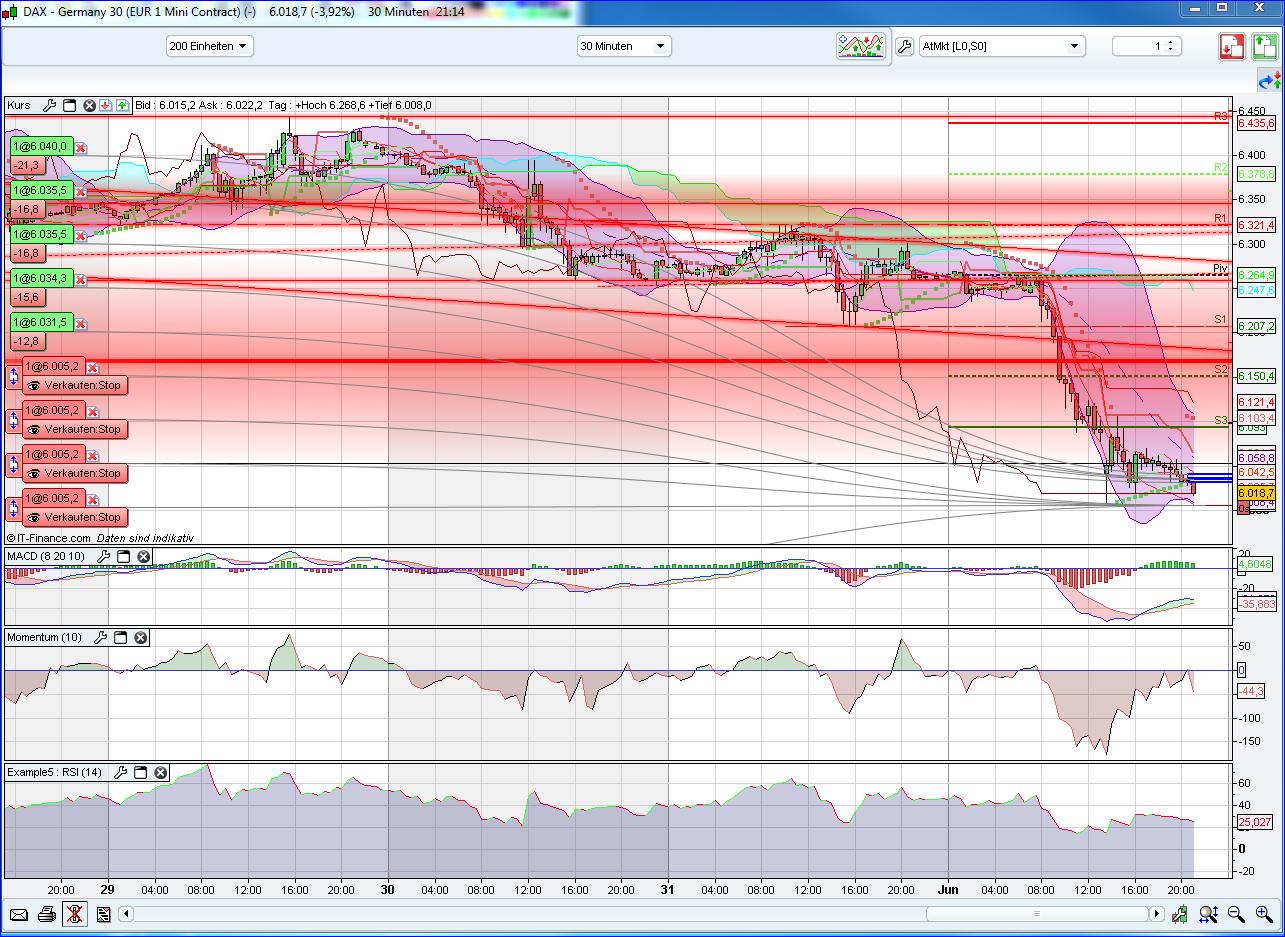The width and height of the screenshot is (1285, 937).
Task: Open the indicators and trading systems button
Action: (x=862, y=46)
